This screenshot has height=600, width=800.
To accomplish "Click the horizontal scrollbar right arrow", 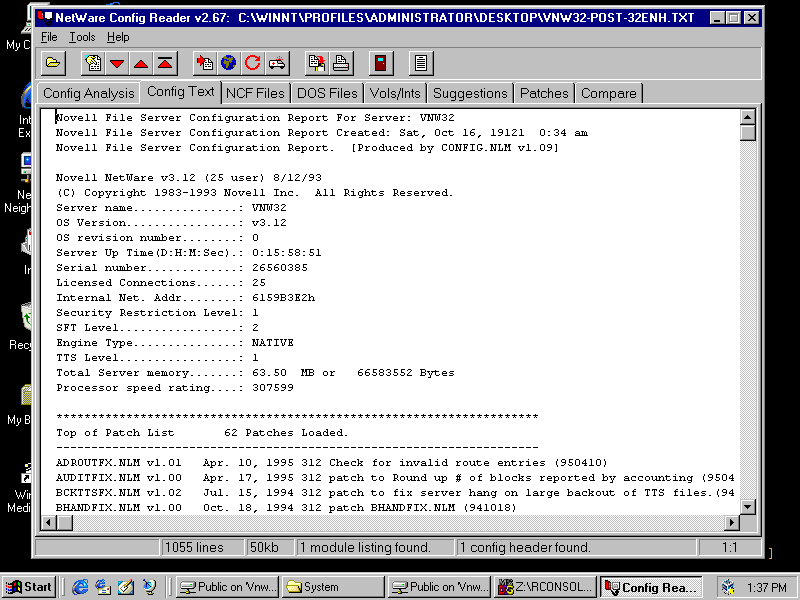I will [x=732, y=522].
